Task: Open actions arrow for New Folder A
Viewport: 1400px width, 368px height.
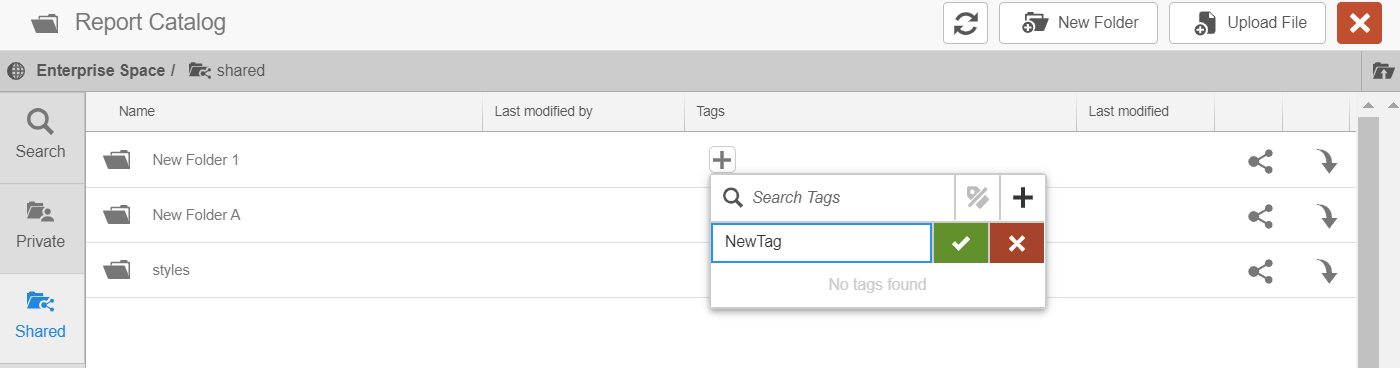Action: pos(1328,216)
